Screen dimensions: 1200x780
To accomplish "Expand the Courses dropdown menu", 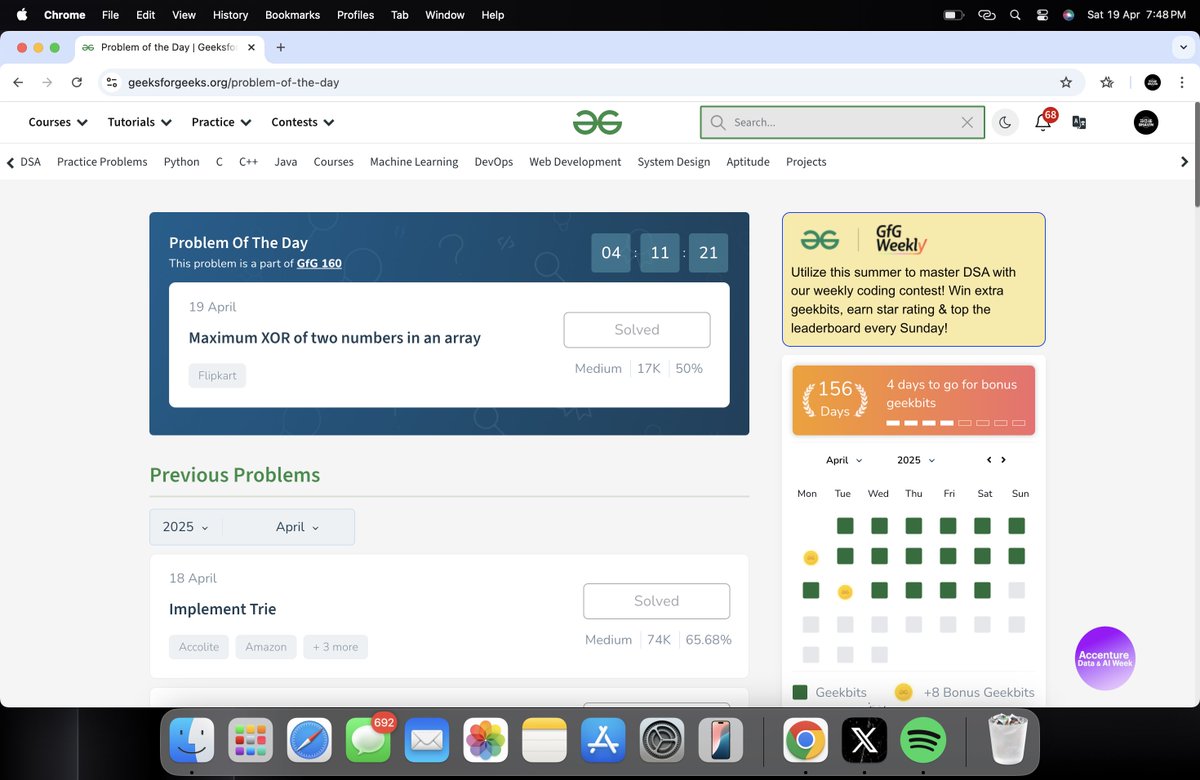I will 58,122.
